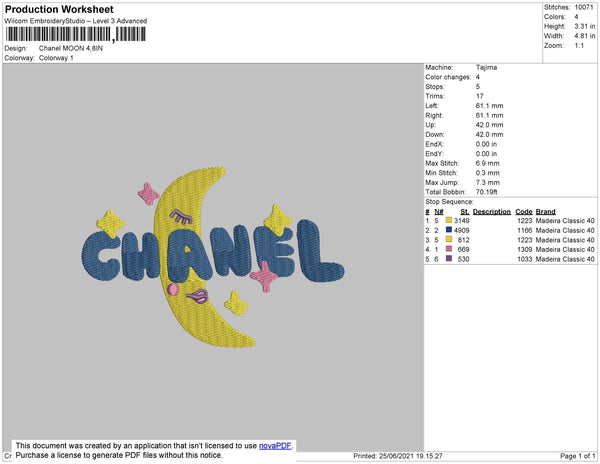Click the 'Color changes:' label
Image resolution: width=600 pixels, height=464 pixels.
tap(448, 77)
